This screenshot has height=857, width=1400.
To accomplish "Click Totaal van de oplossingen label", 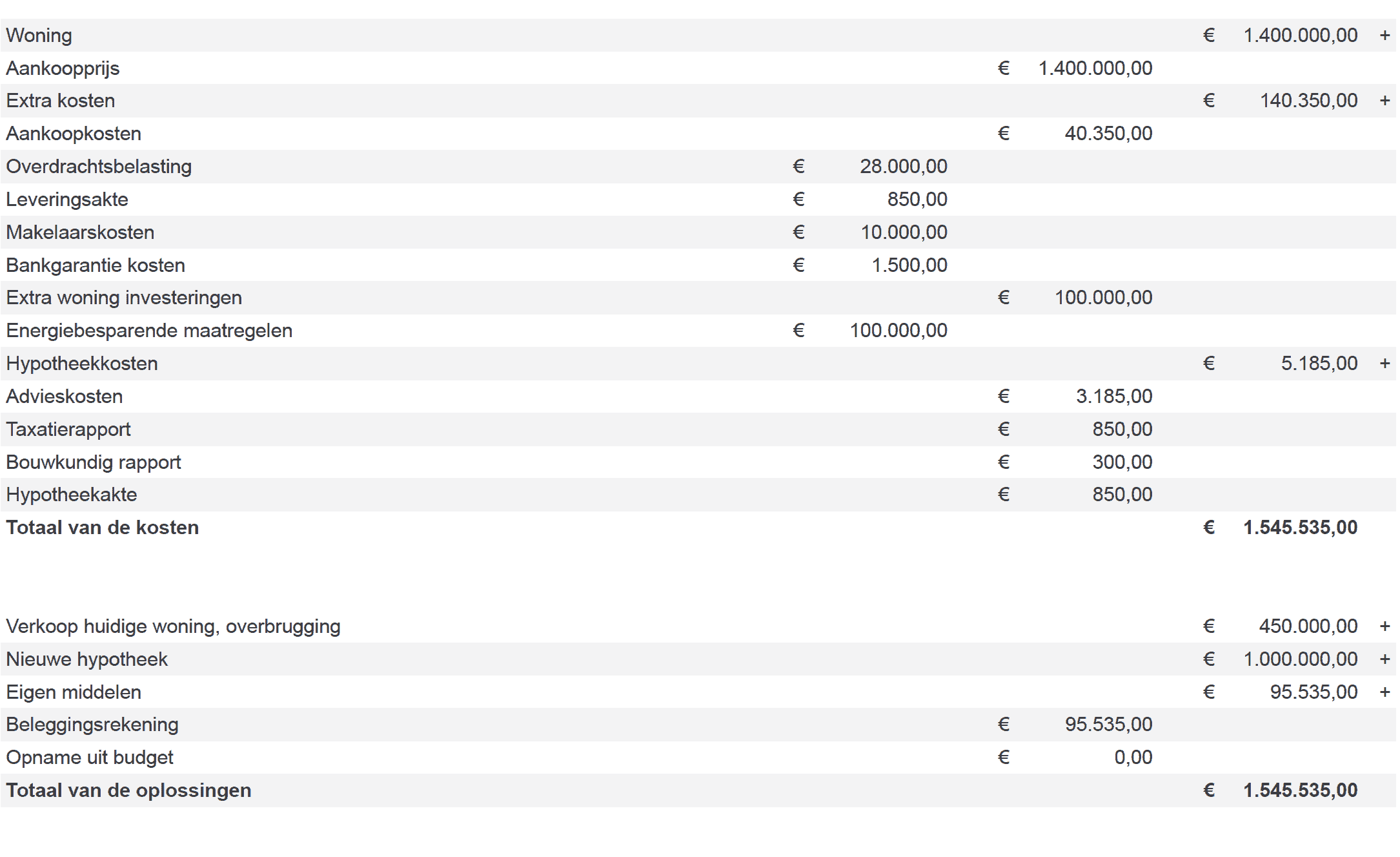I will coord(128,790).
